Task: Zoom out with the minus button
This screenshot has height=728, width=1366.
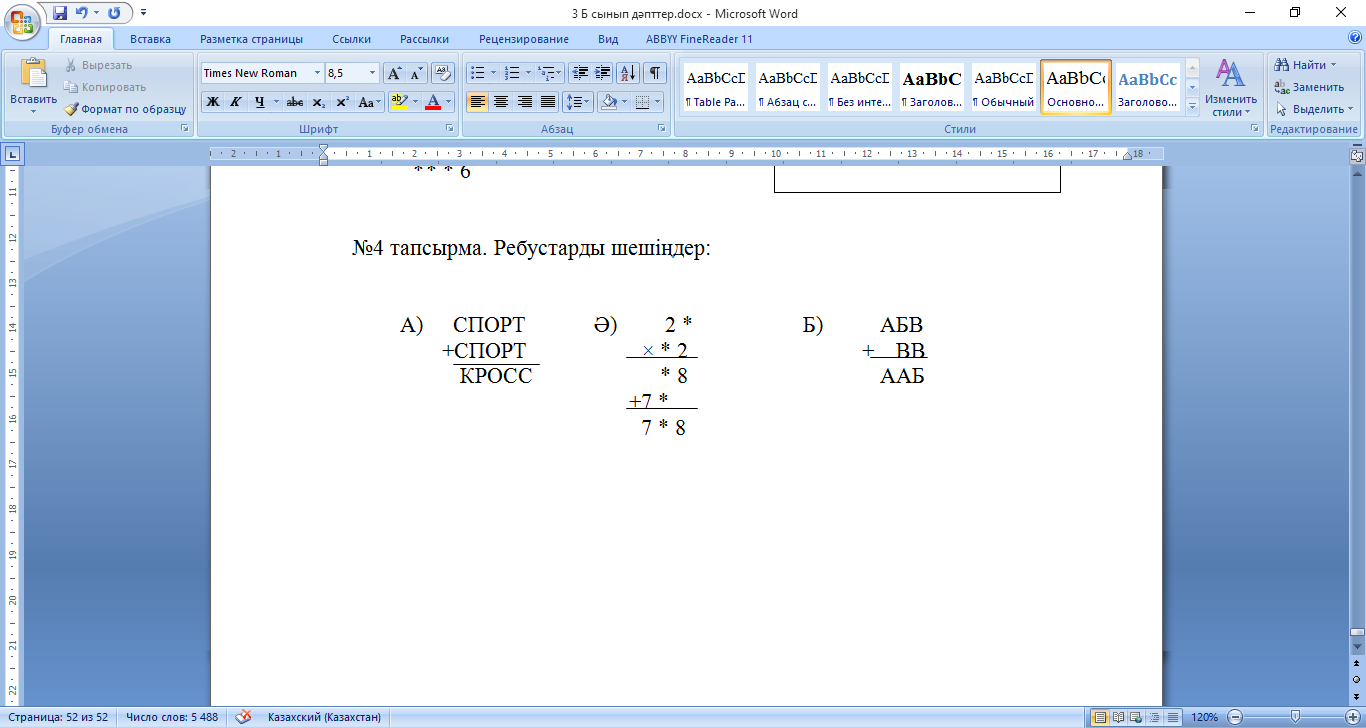Action: point(1234,717)
